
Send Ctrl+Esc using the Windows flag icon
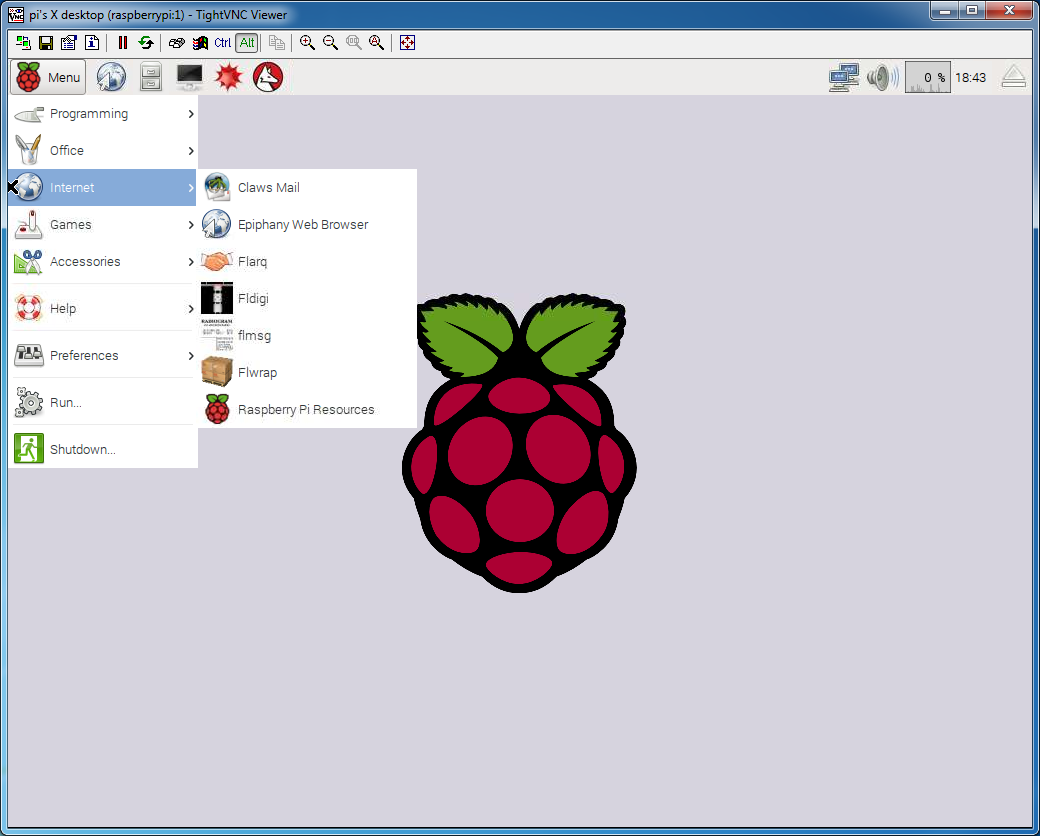[200, 43]
